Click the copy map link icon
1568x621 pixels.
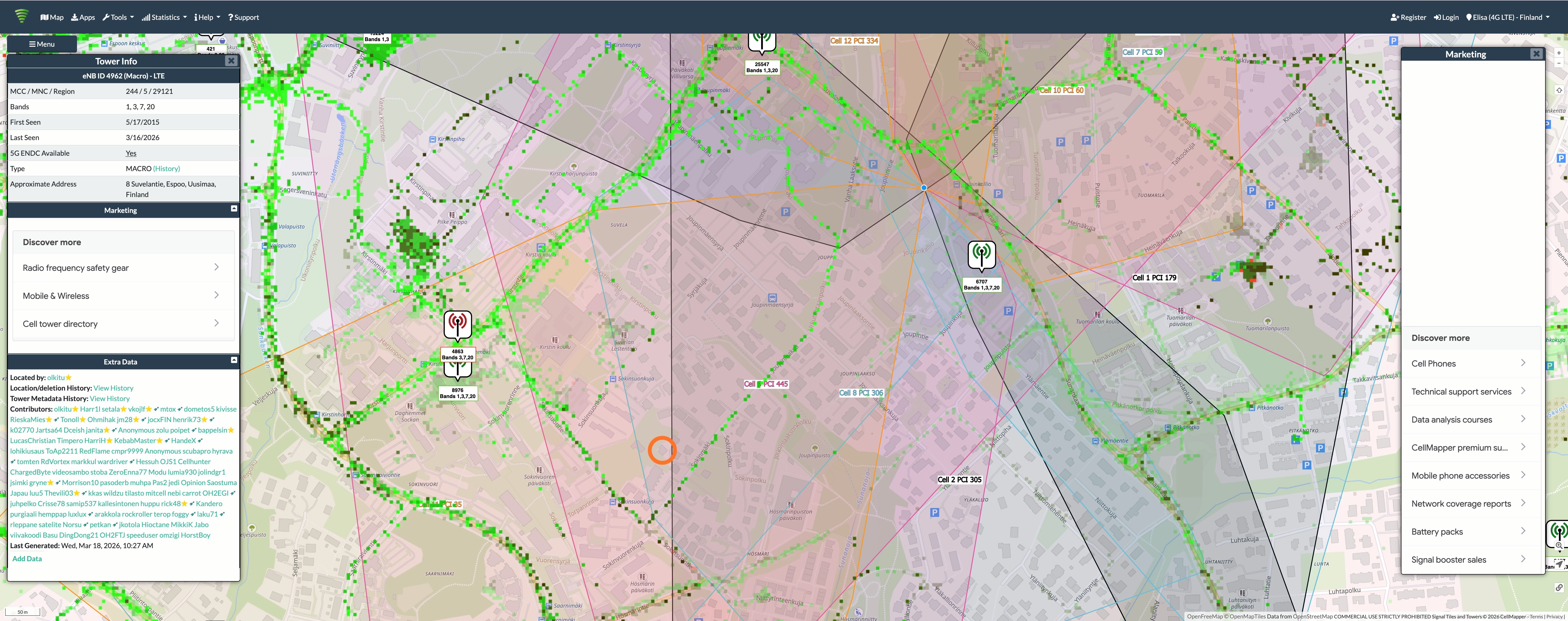click(x=1559, y=588)
